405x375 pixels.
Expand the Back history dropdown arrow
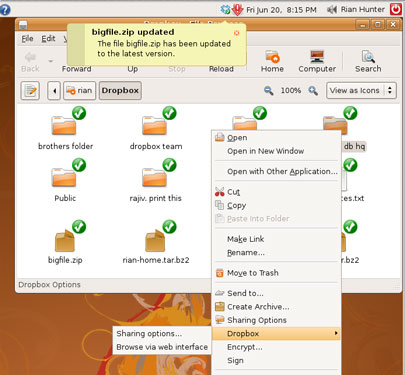coord(51,61)
